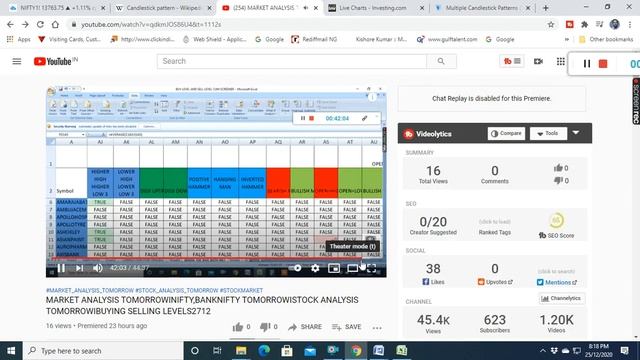The width and height of the screenshot is (640, 360).
Task: Stop the screen recording with red square
Action: (x=603, y=64)
